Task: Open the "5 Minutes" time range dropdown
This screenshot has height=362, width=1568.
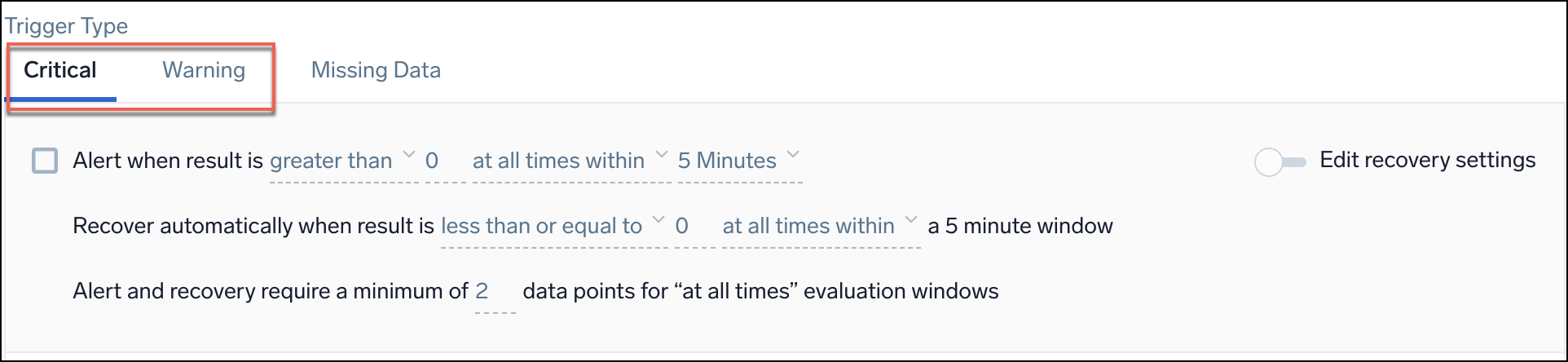Action: [727, 161]
